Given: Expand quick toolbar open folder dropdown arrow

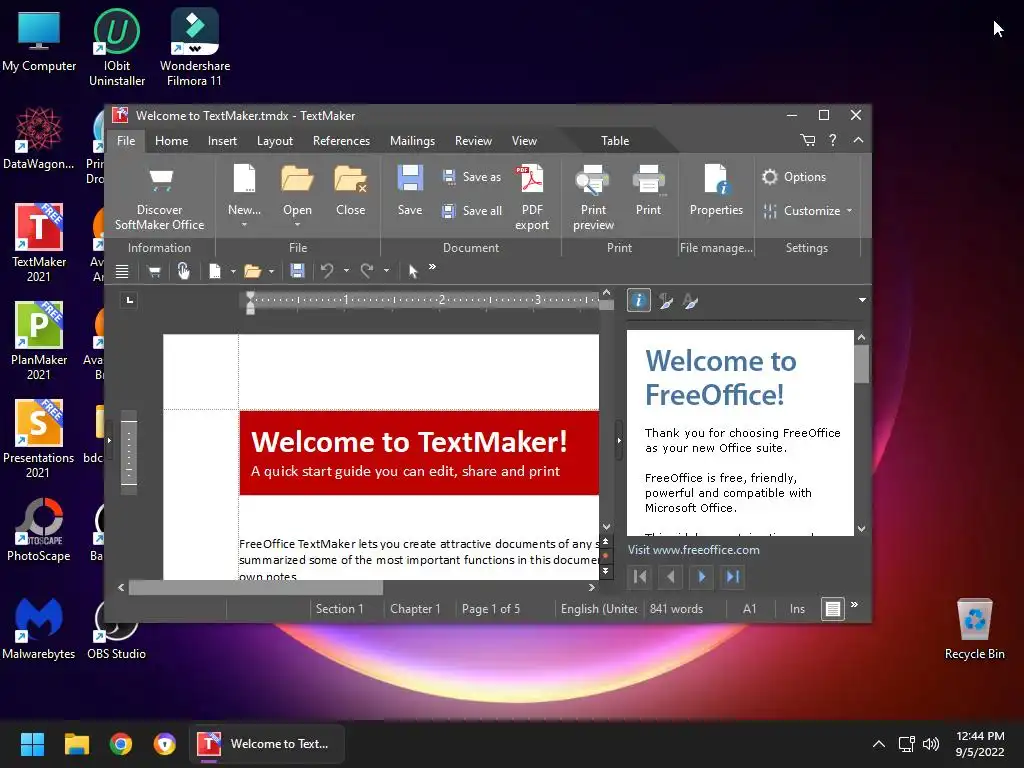Looking at the screenshot, I should pyautogui.click(x=271, y=271).
